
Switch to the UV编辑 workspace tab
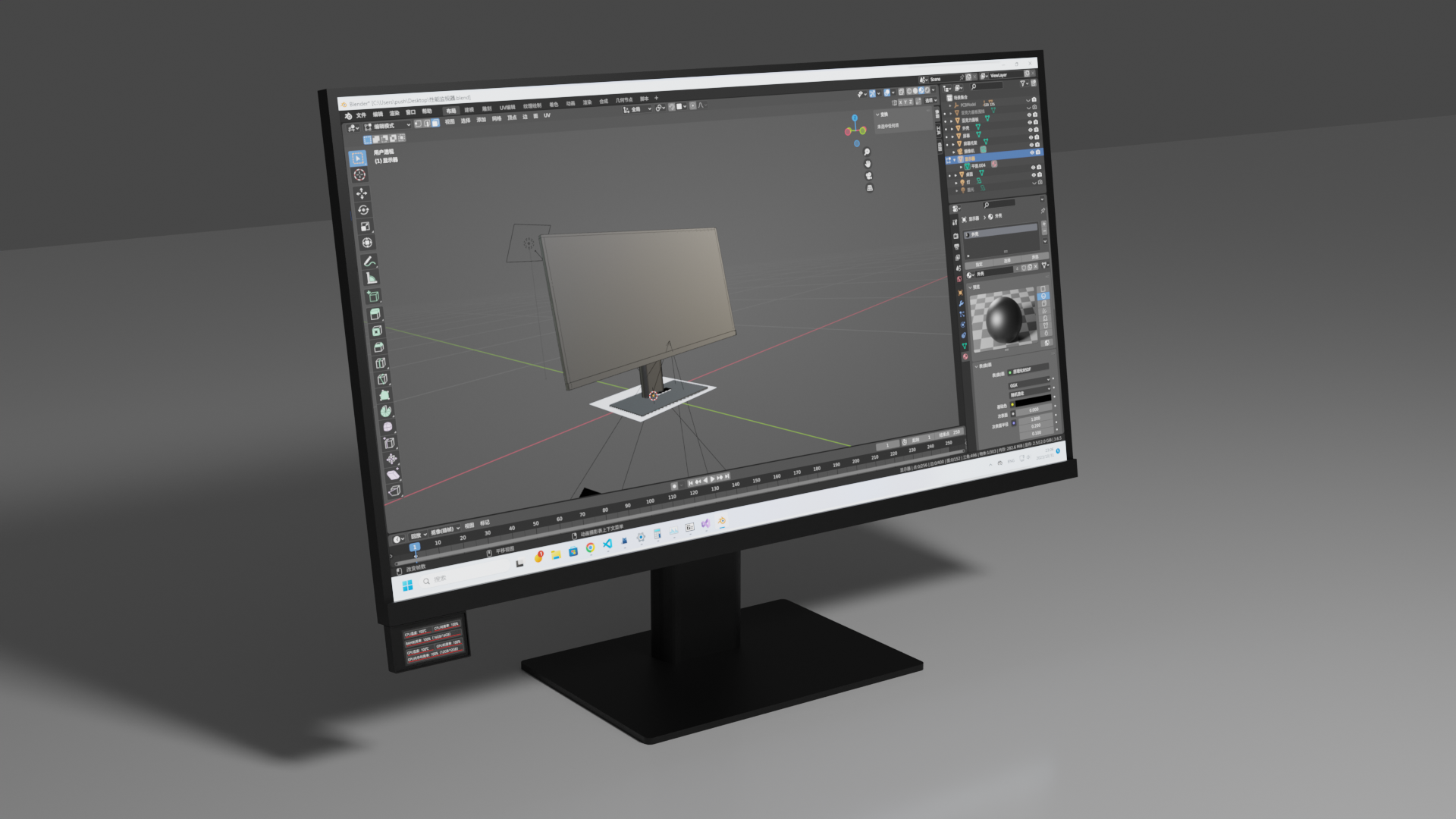[507, 108]
